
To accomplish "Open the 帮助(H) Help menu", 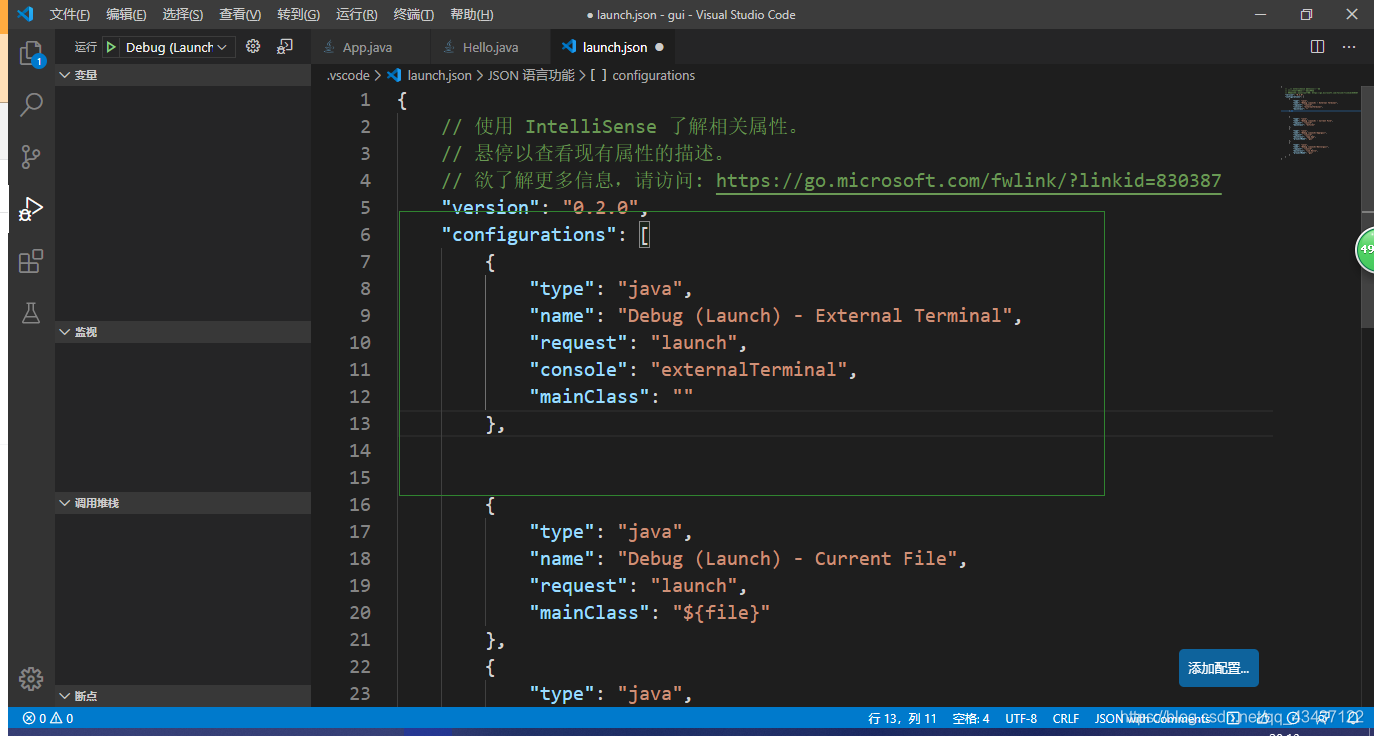I will (472, 15).
